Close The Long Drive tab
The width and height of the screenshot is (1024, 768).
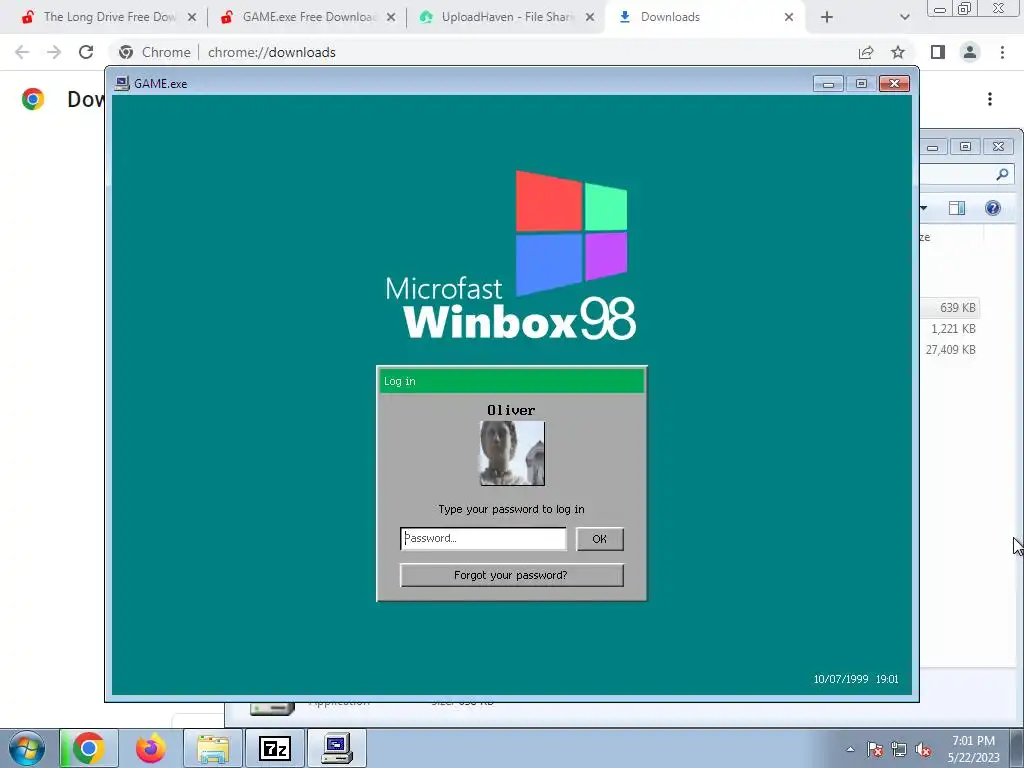(192, 18)
